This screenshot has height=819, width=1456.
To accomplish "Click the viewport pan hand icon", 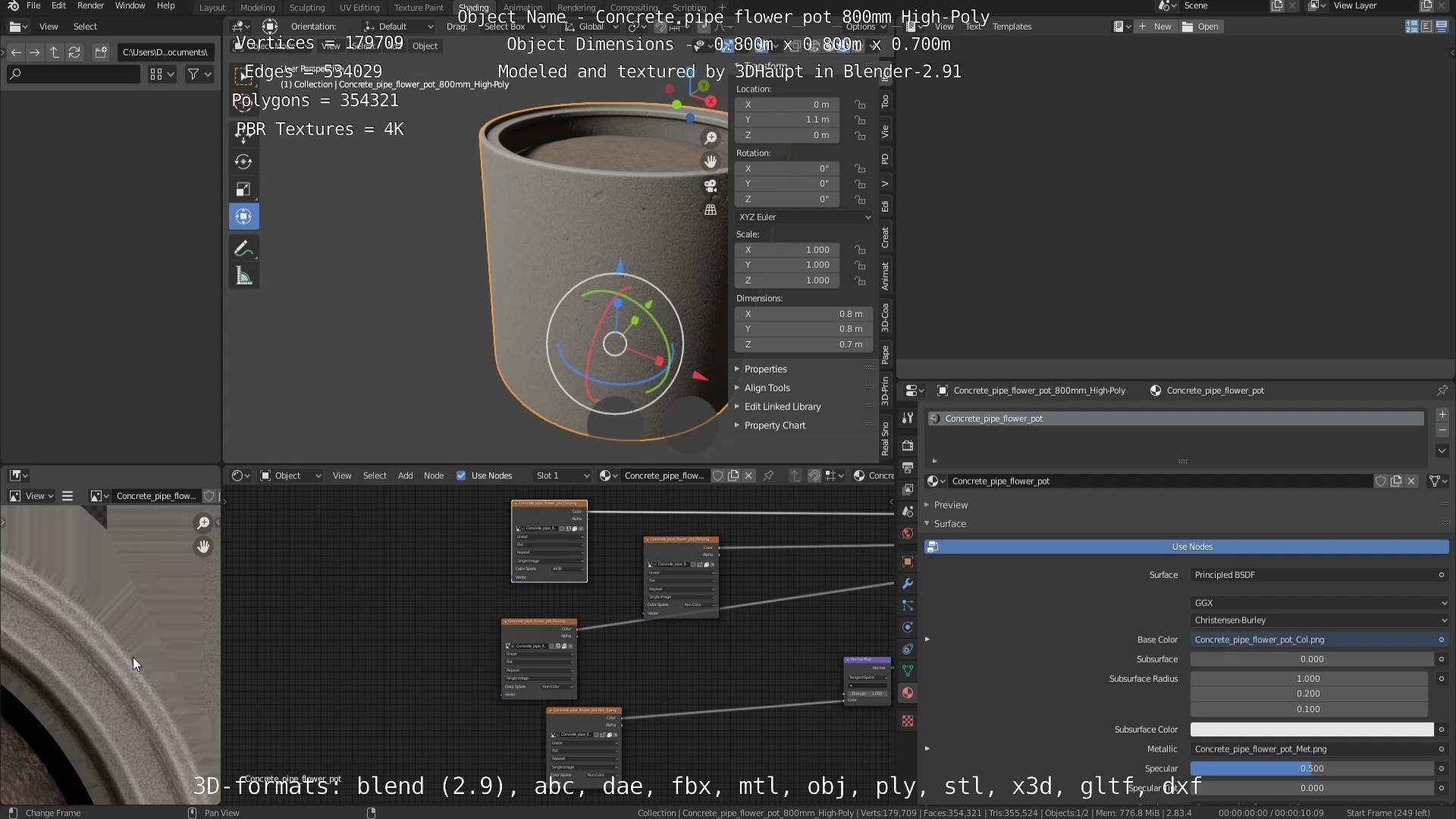I will click(711, 162).
